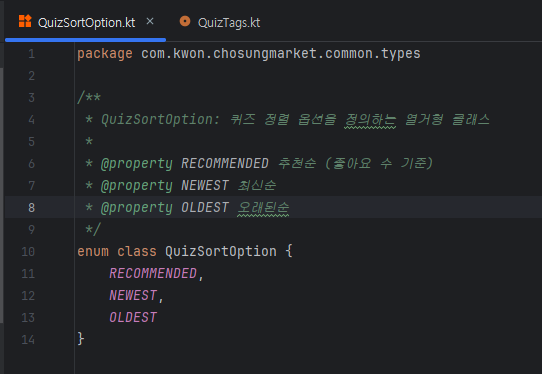Screen dimensions: 542x374
Task: Click line number 10 in the gutter
Action: (28, 252)
